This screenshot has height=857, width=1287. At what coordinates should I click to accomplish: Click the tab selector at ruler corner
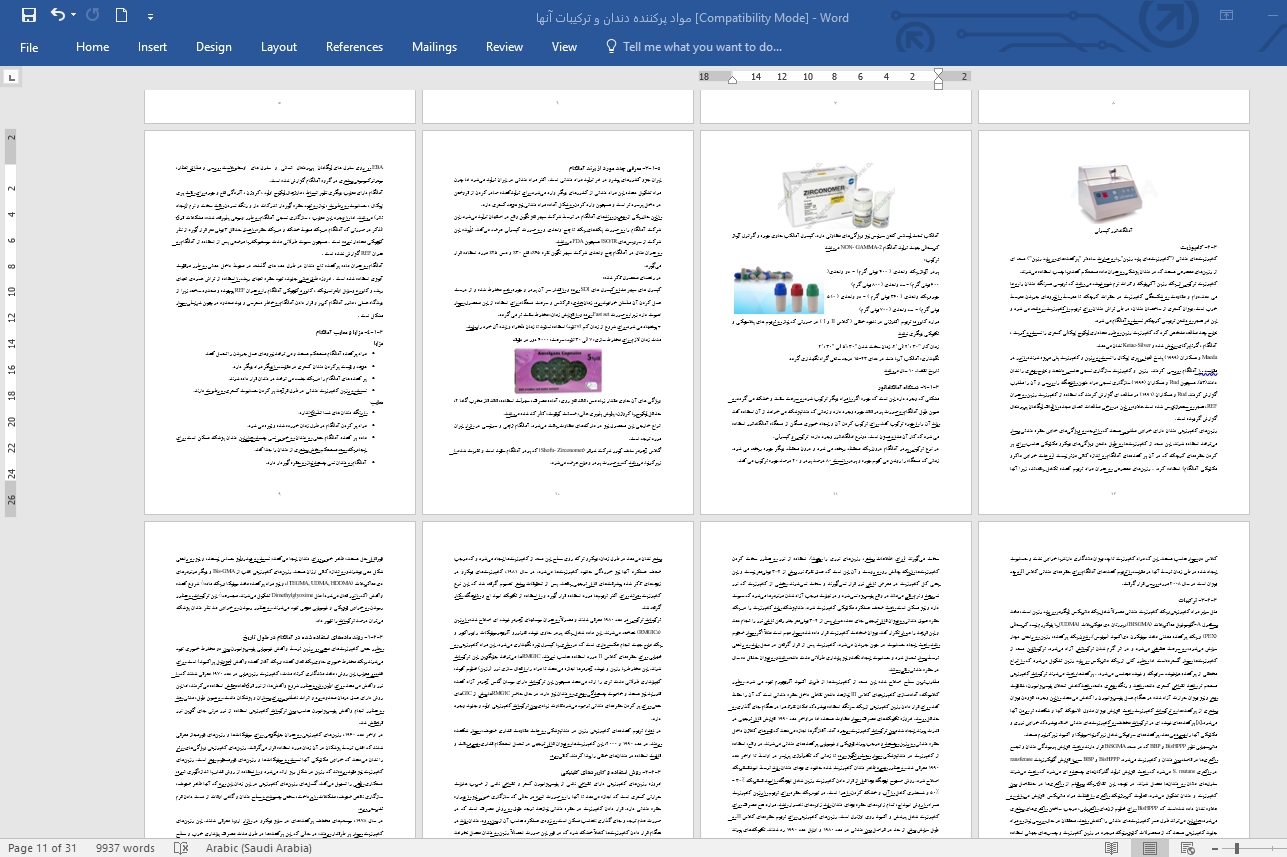coord(11,77)
